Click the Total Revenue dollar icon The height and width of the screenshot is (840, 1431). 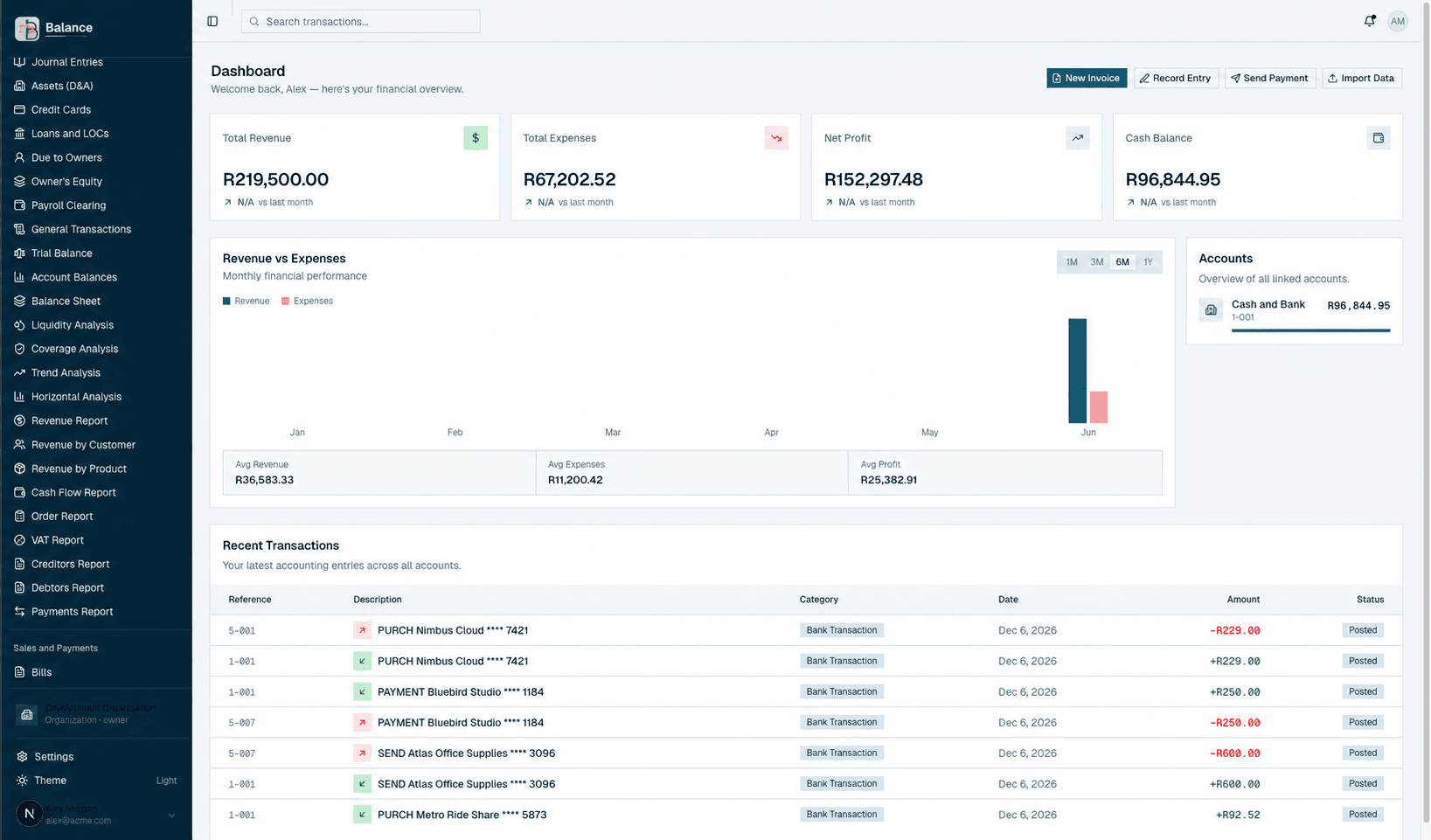coord(476,138)
